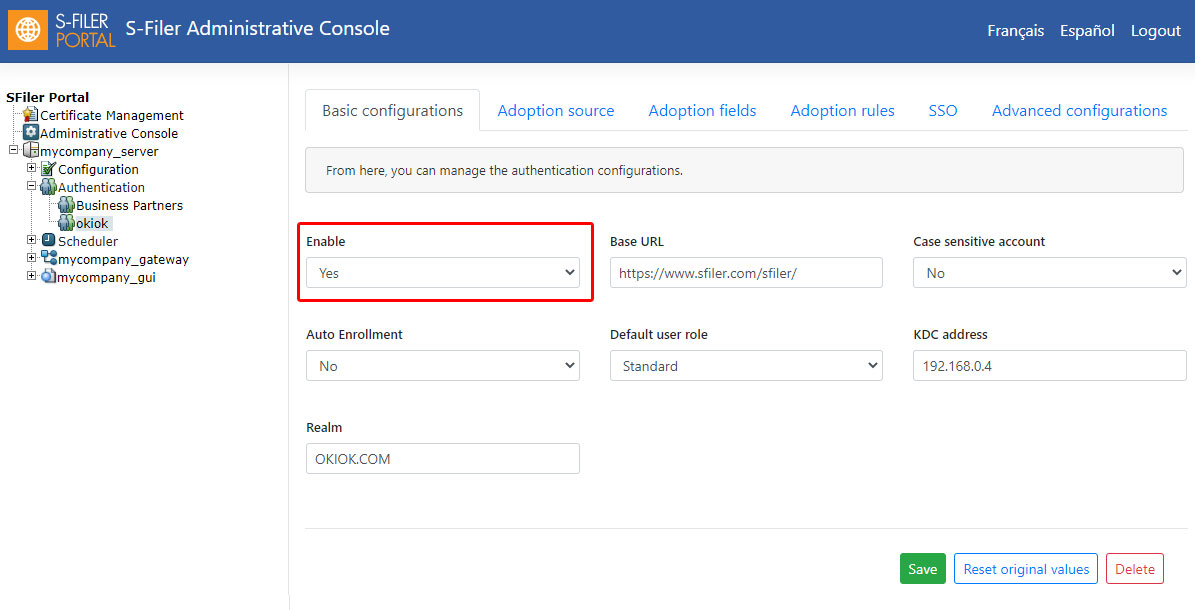Open the Advanced configurations tab

tap(1079, 111)
